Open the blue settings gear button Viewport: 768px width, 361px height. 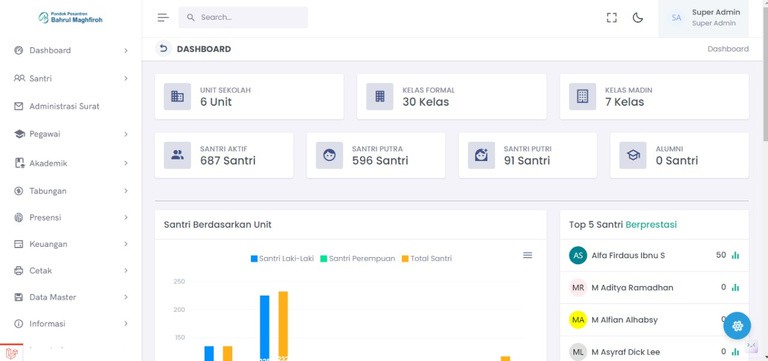point(737,326)
